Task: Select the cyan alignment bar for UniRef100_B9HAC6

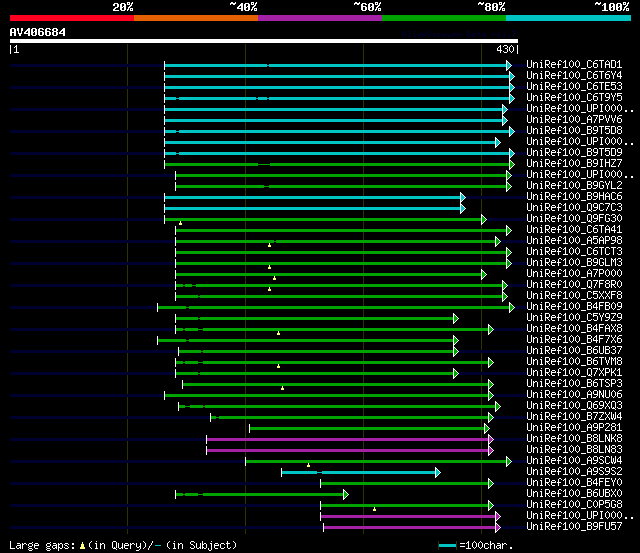Action: (315, 198)
